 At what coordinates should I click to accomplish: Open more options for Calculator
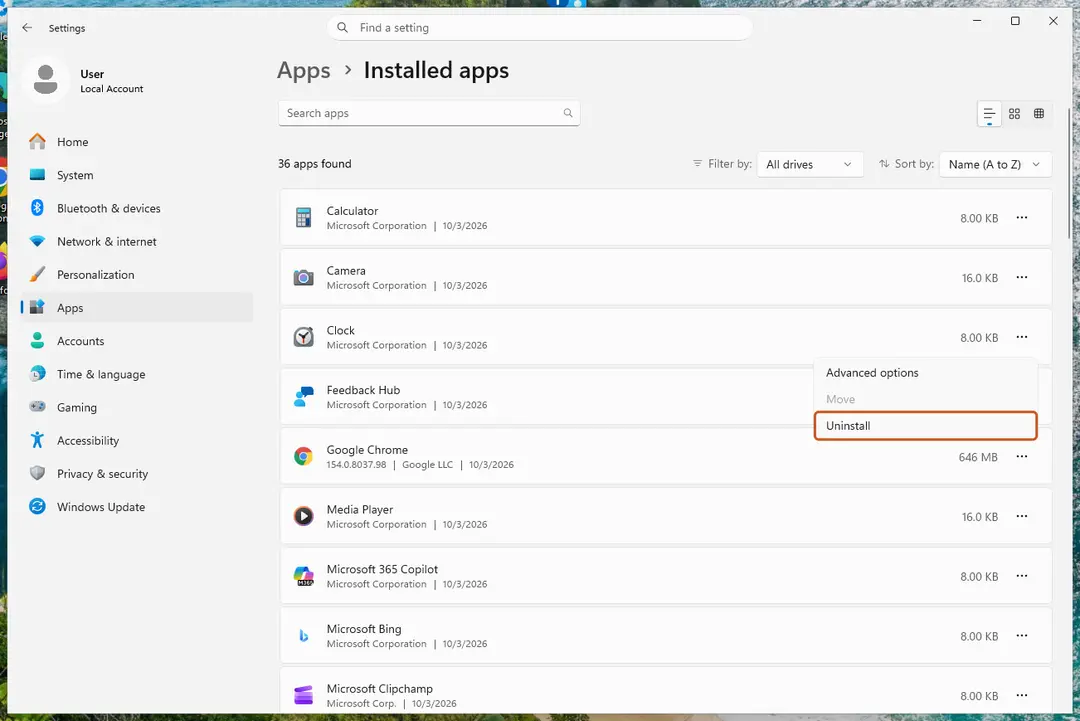pos(1021,218)
